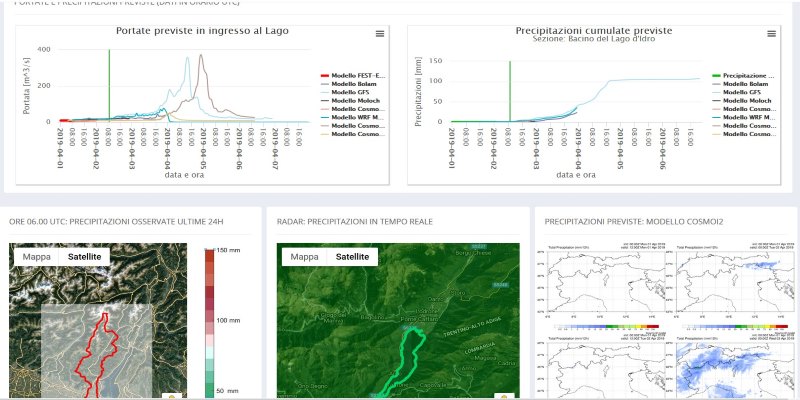Toggle Modello WRF M in Portate chart legend

[x=350, y=117]
